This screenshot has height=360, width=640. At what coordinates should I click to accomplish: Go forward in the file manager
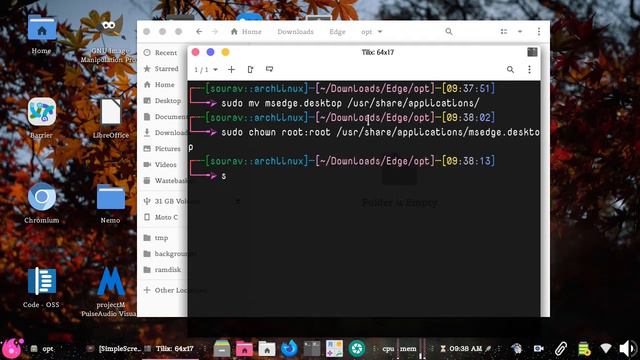[215, 31]
